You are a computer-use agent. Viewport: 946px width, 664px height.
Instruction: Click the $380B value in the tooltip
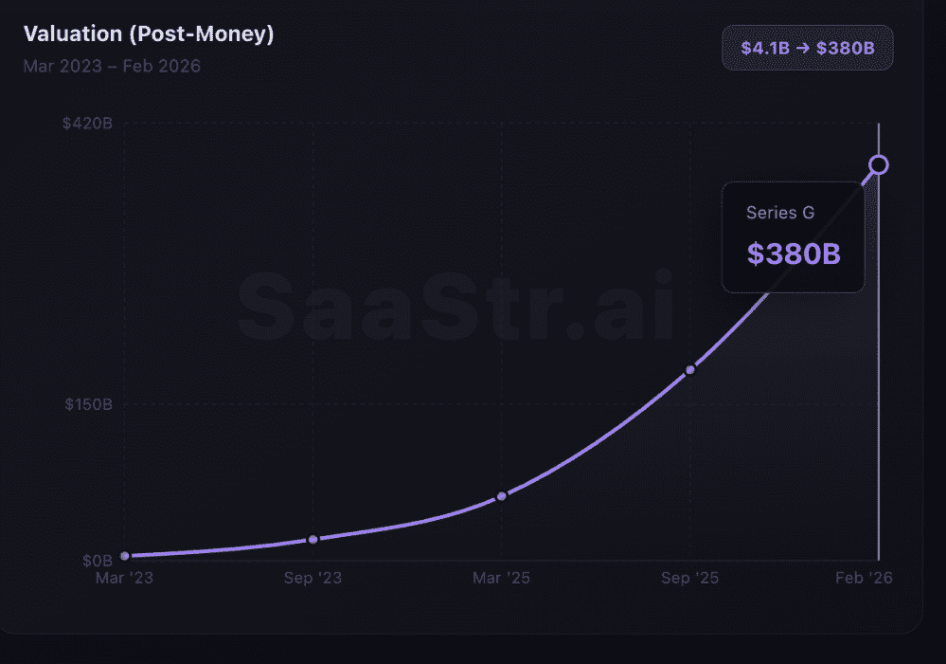click(793, 253)
